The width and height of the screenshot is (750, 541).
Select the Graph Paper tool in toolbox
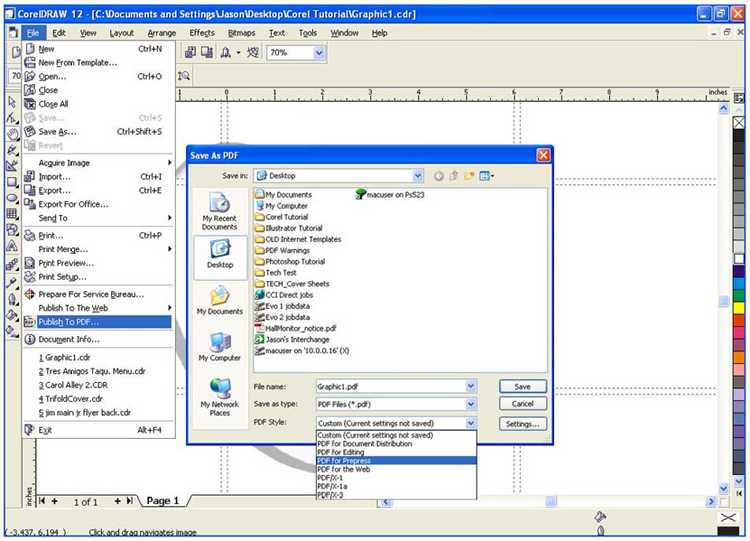(12, 214)
